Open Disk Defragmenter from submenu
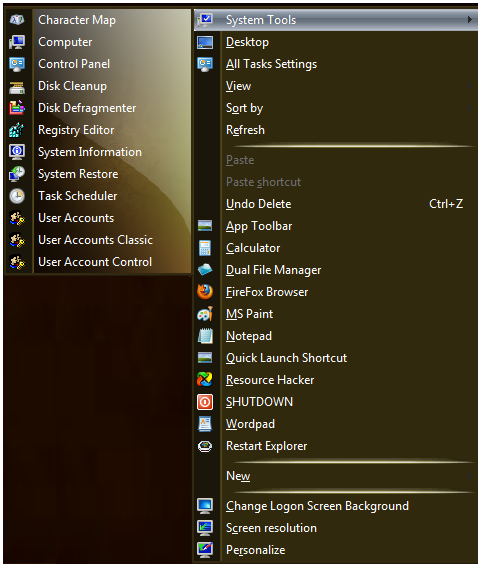Screen dimensions: 481x567 click(98, 108)
